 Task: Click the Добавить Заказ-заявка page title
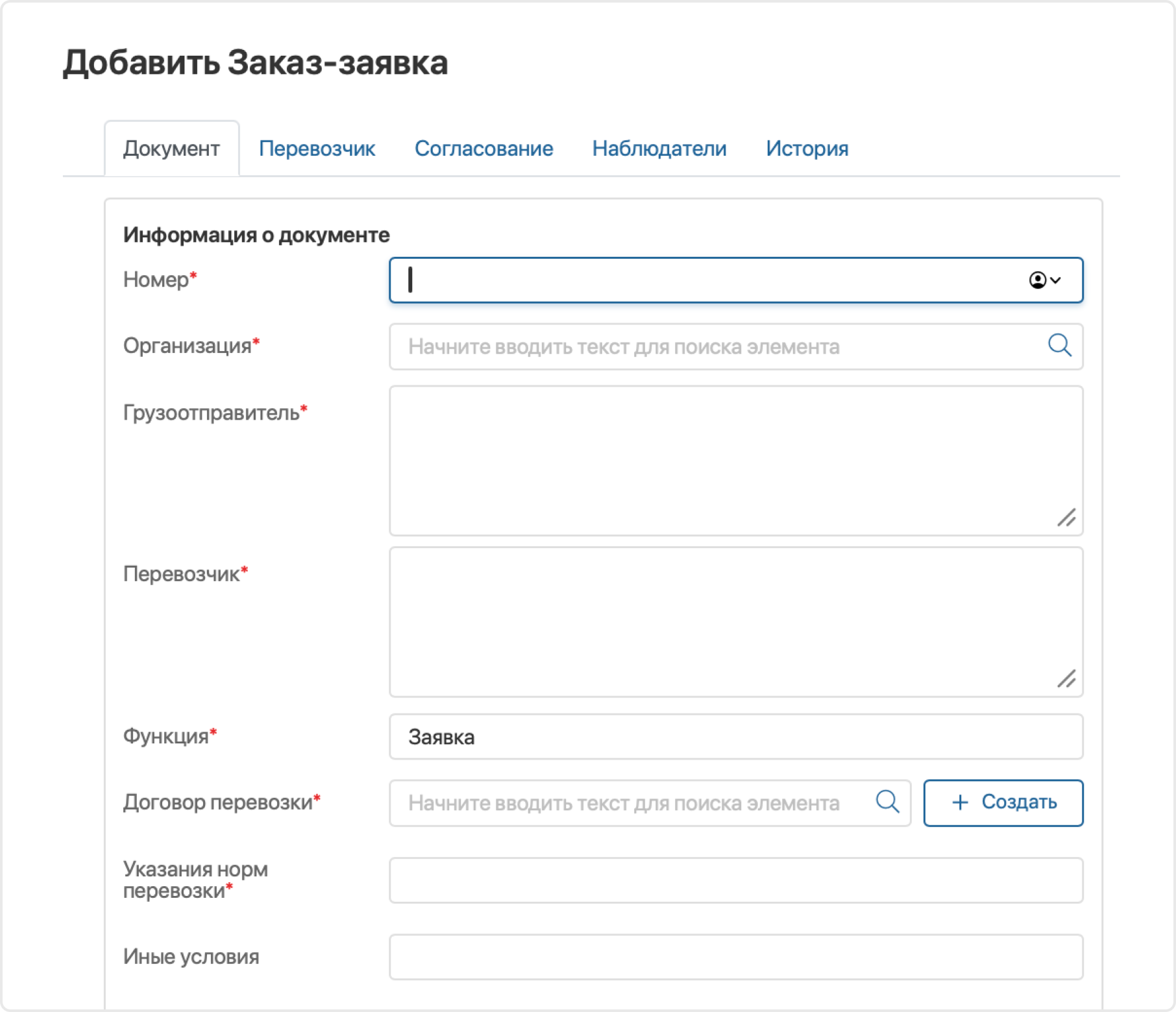click(x=255, y=63)
